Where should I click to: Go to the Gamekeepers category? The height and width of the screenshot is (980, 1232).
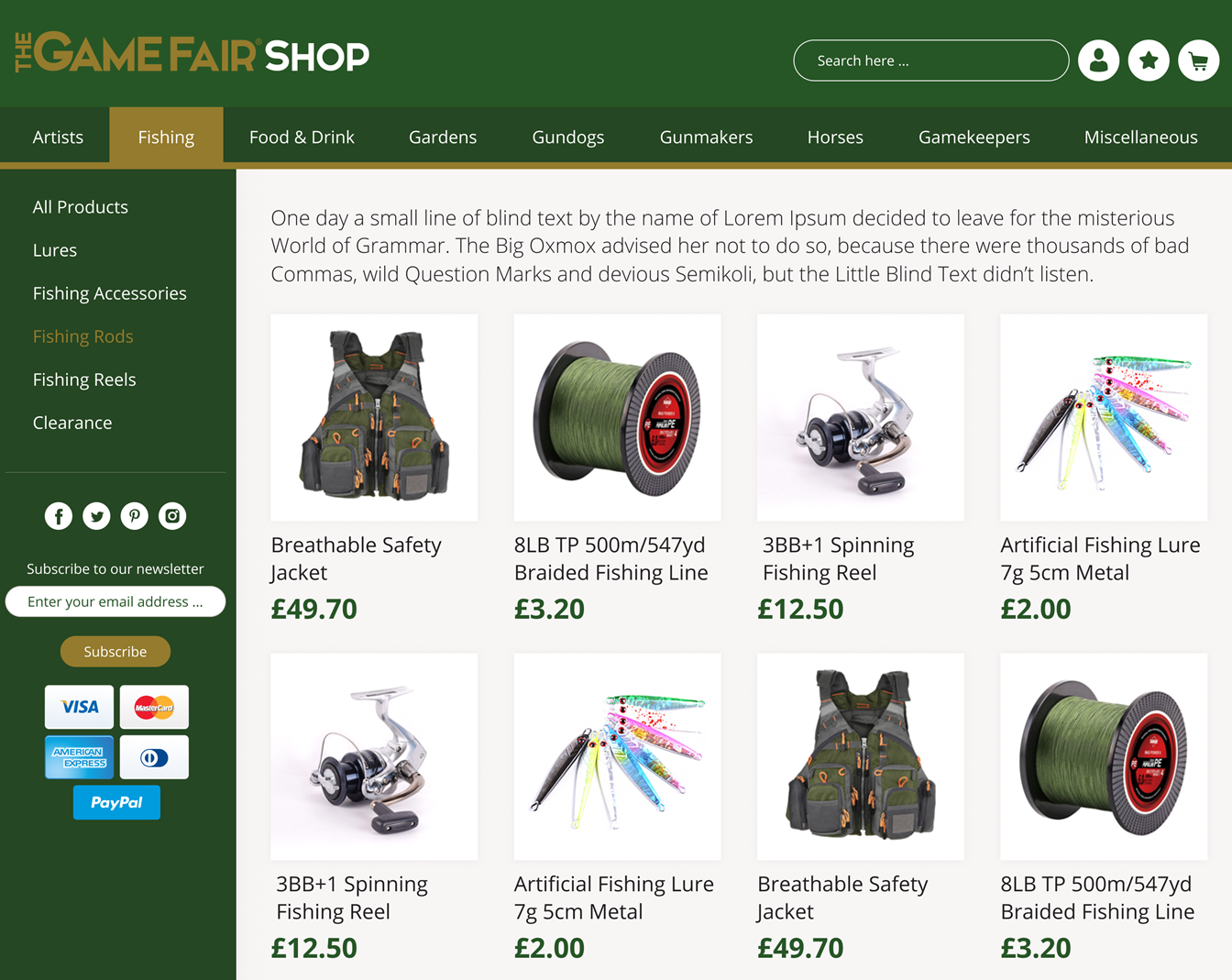(974, 138)
